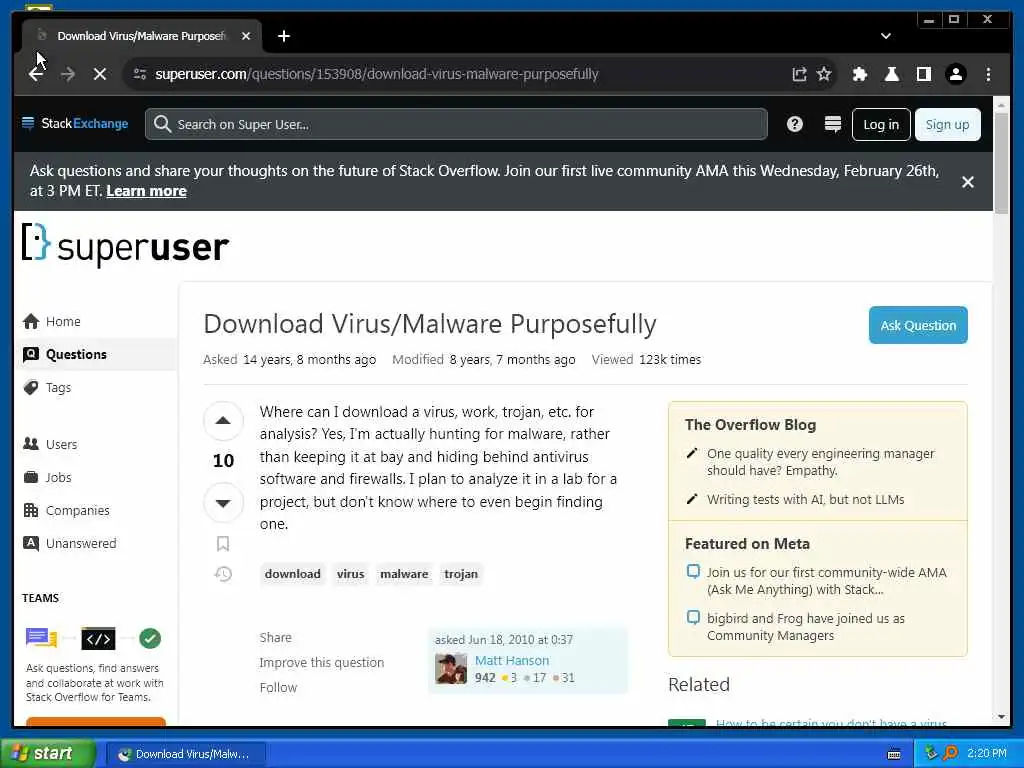Click the trojan tag
Viewport: 1024px width, 768px height.
tap(461, 574)
